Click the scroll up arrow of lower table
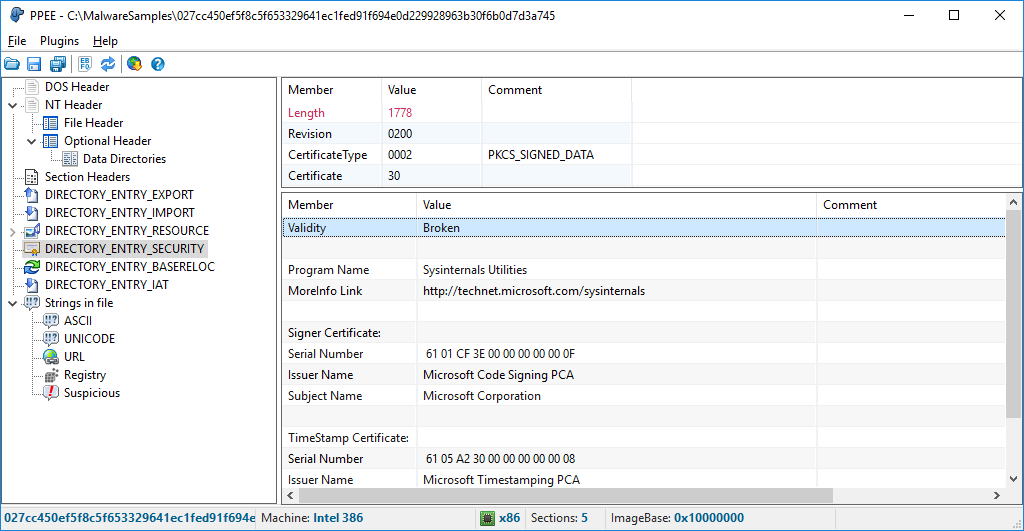1024x531 pixels. (x=1013, y=202)
